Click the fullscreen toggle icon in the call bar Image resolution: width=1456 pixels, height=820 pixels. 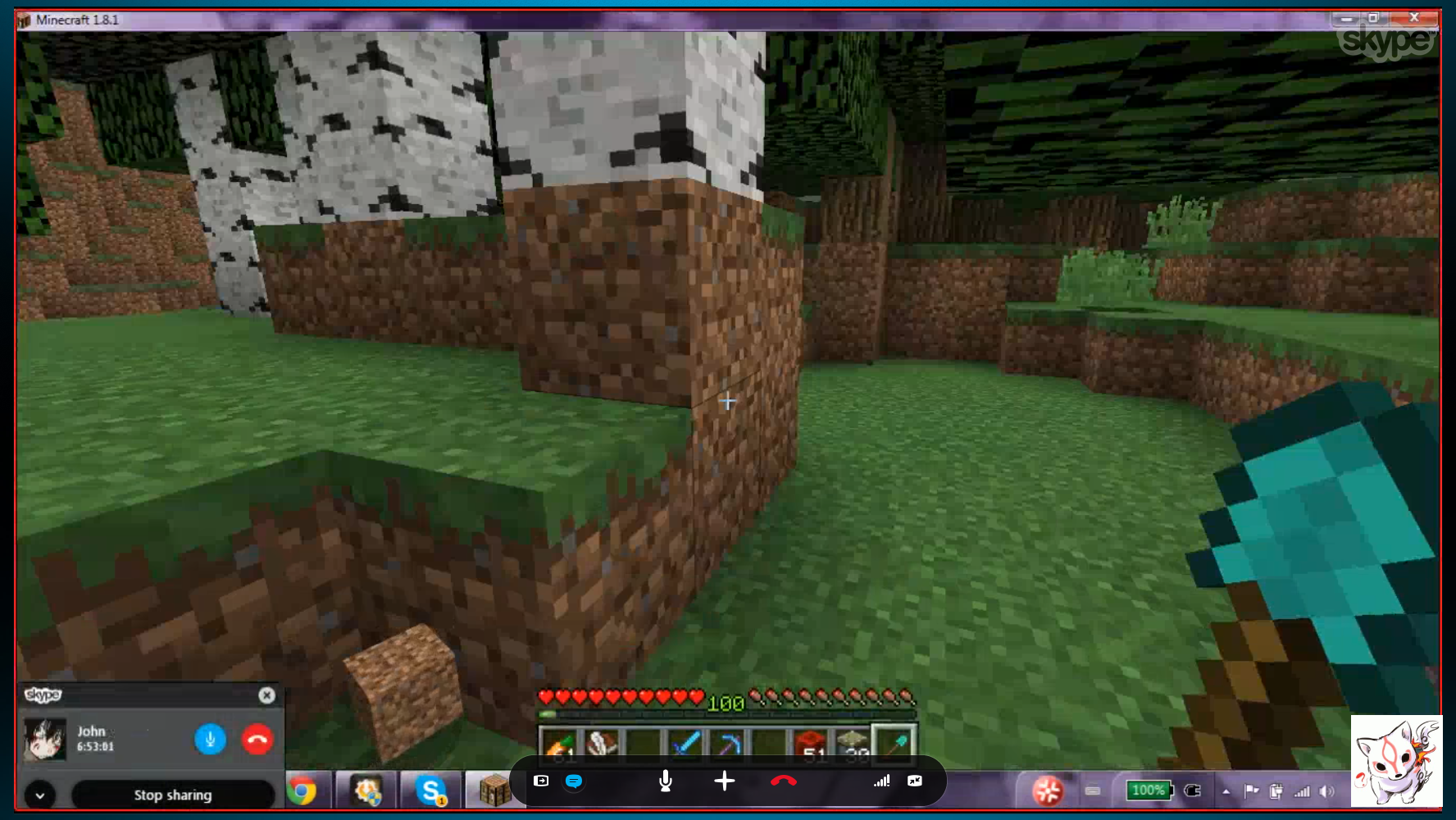coord(915,781)
